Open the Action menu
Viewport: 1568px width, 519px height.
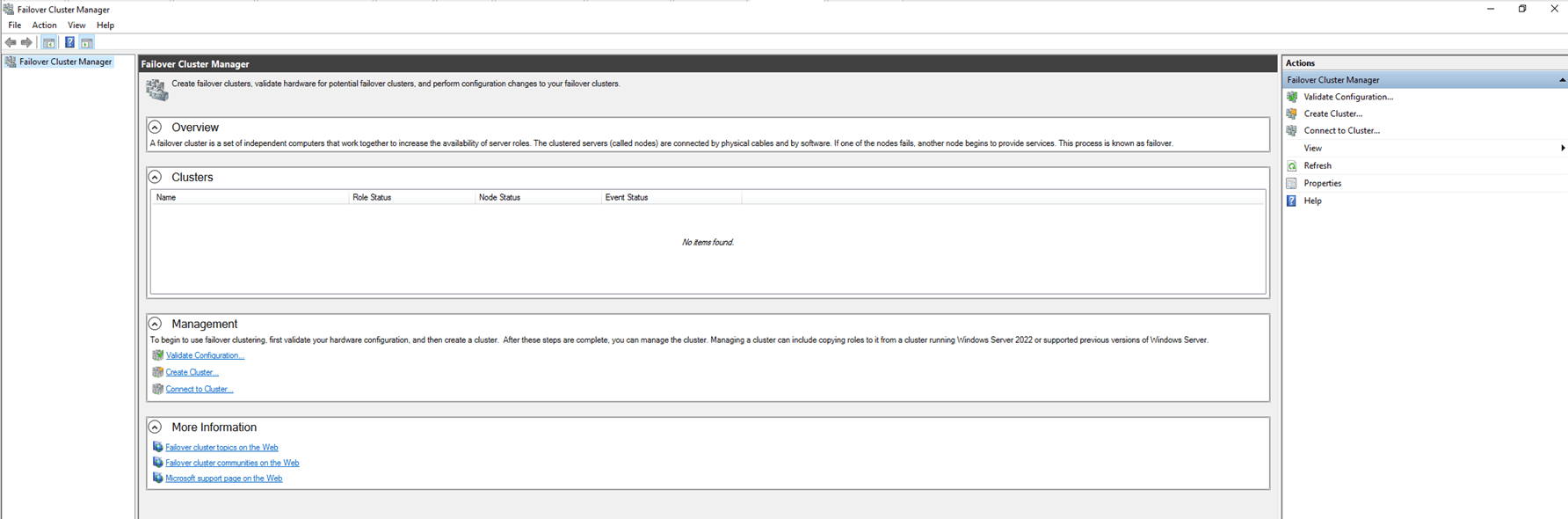click(x=45, y=26)
